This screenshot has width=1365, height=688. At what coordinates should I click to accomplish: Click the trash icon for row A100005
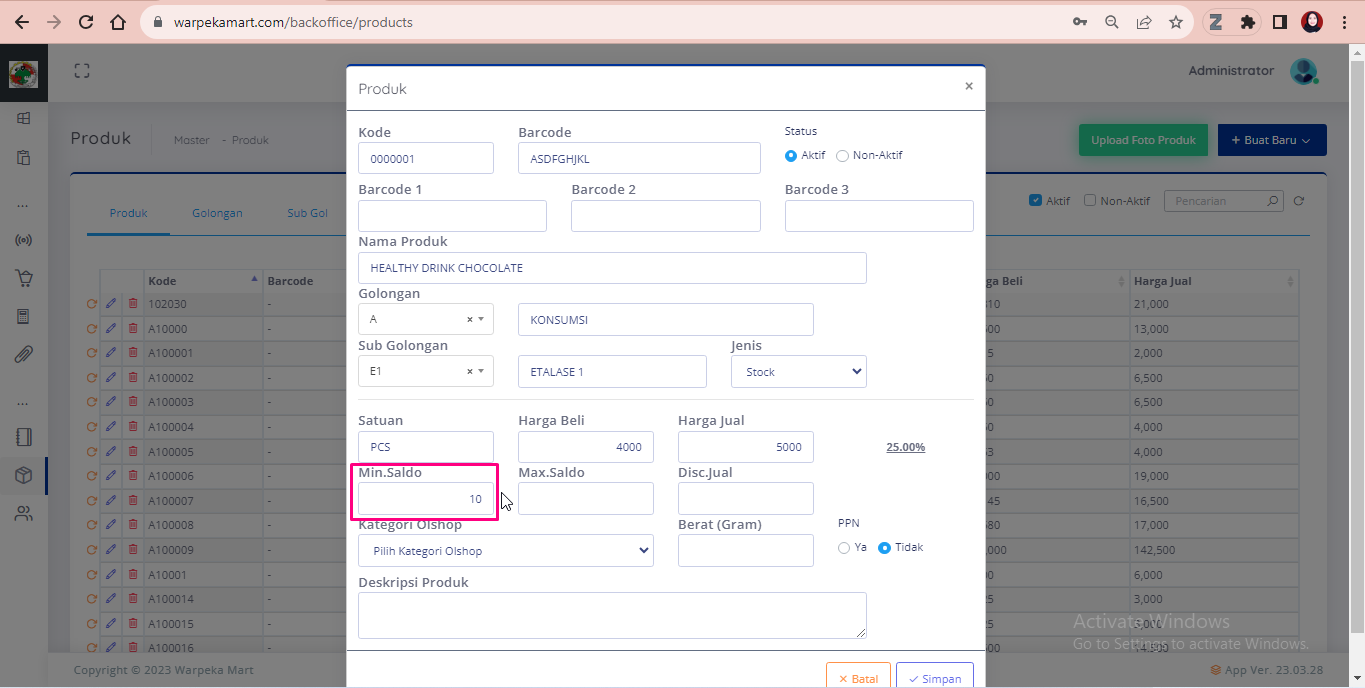(133, 451)
